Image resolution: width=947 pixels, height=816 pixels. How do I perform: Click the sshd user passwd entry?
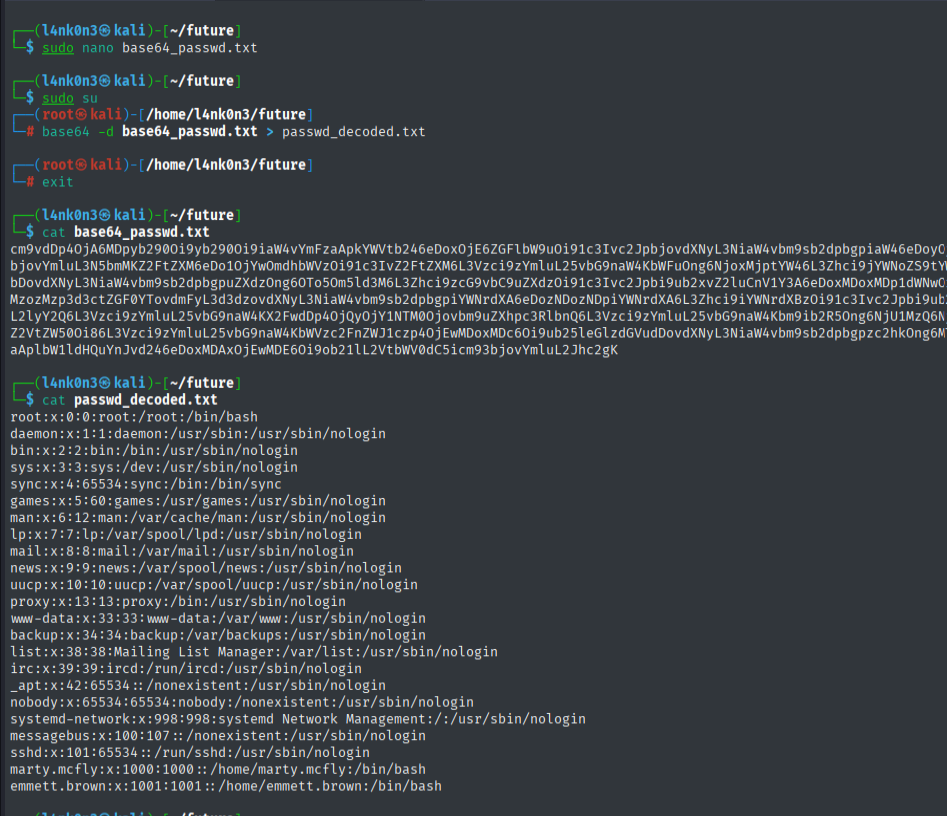pyautogui.click(x=189, y=752)
